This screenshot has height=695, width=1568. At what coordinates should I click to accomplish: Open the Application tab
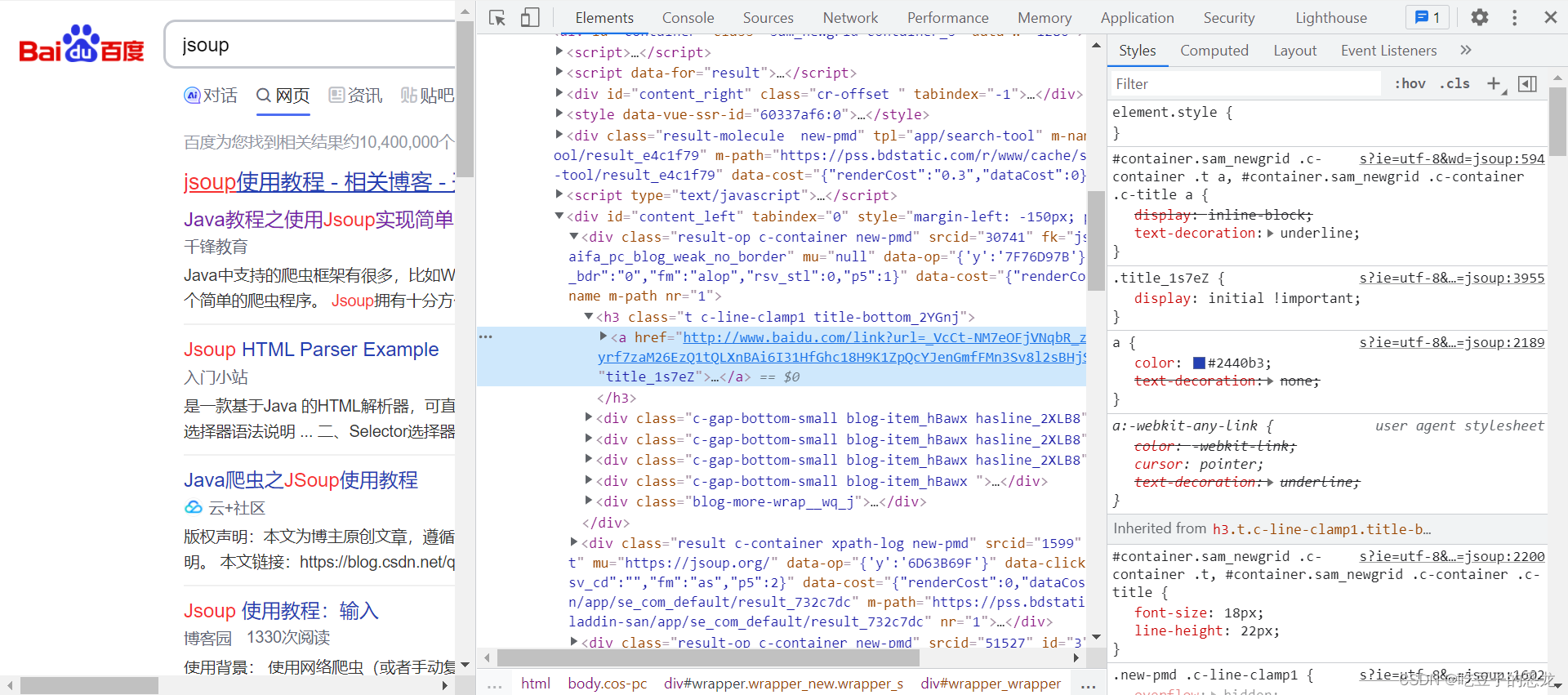tap(1137, 17)
